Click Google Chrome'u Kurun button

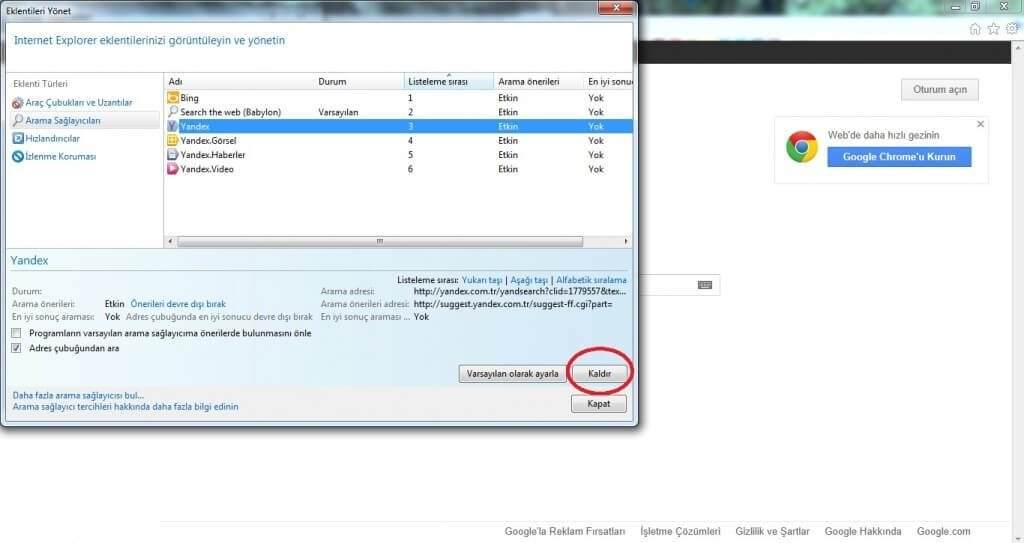tap(899, 157)
